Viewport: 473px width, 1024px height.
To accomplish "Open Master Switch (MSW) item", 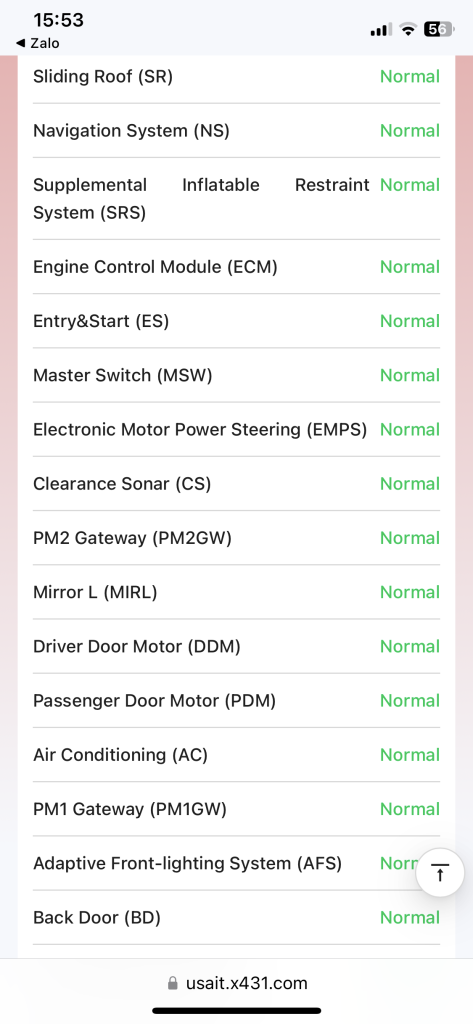I will [236, 375].
